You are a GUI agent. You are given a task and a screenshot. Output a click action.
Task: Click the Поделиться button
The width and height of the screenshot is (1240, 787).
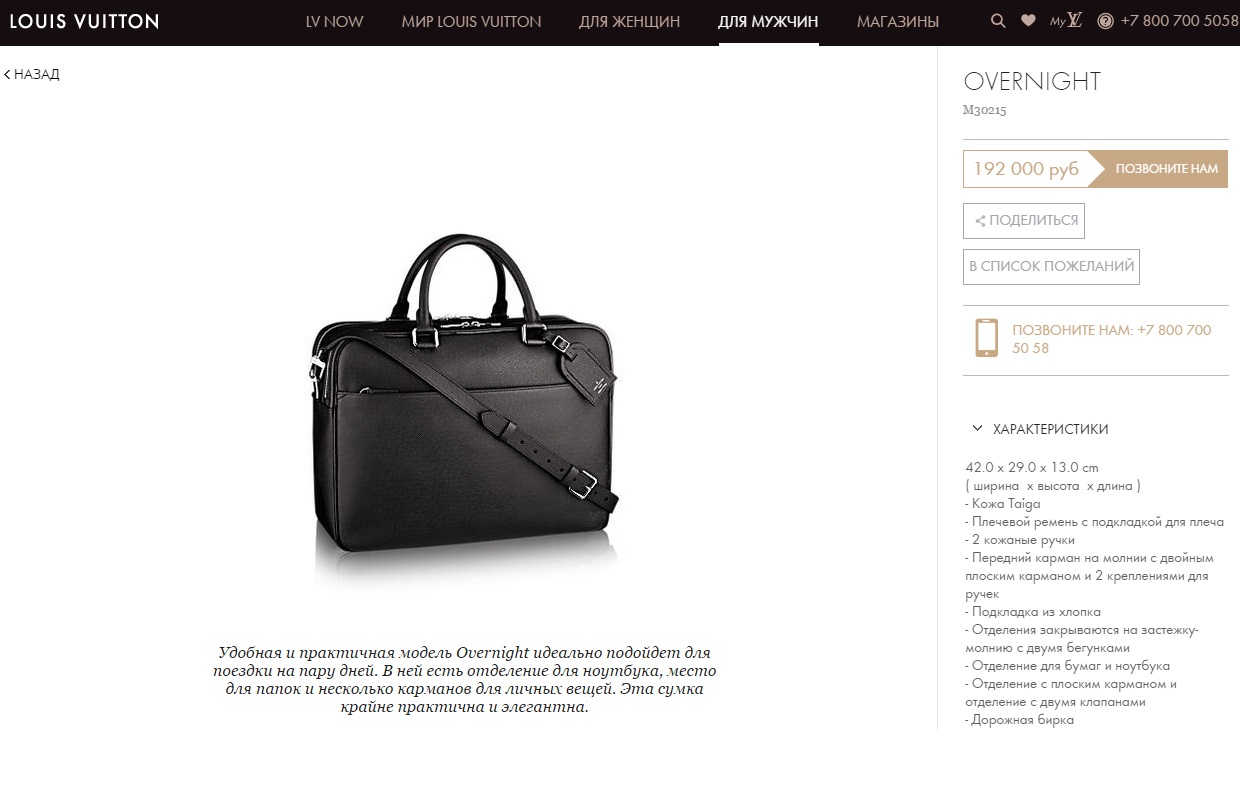pyautogui.click(x=1024, y=221)
